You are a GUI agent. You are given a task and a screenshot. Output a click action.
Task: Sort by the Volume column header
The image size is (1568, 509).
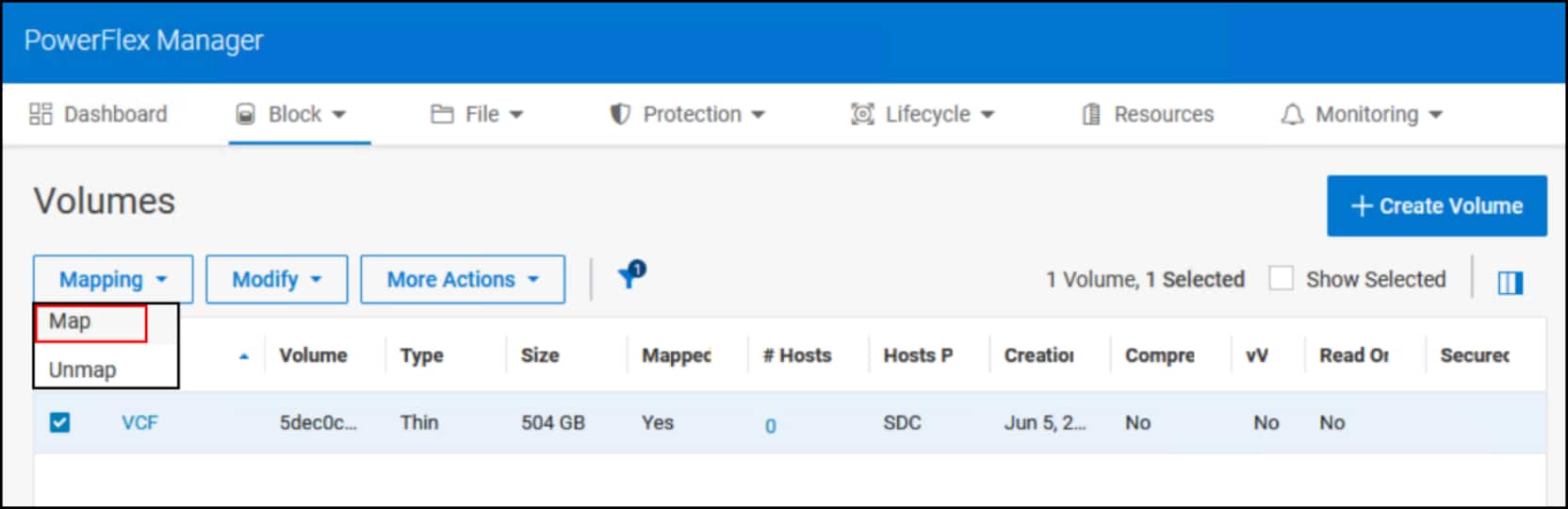pos(313,355)
